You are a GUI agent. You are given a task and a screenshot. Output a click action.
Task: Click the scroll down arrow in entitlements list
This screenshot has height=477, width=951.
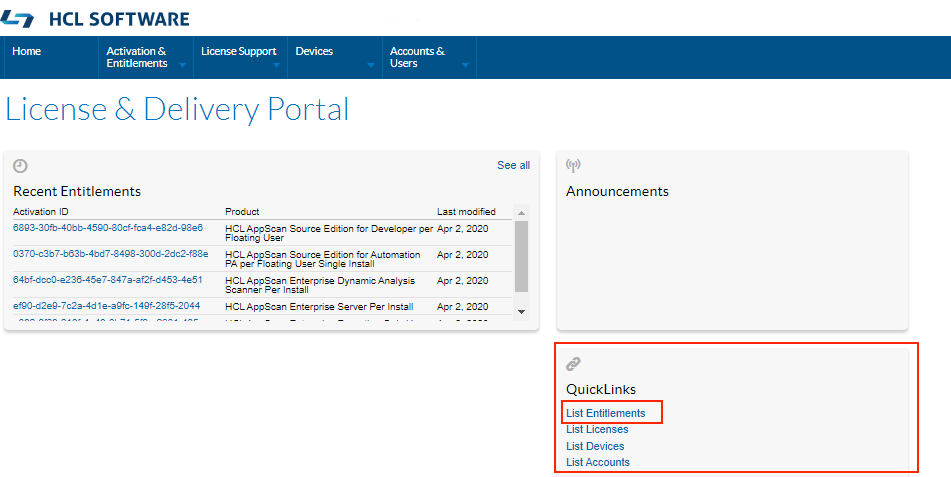point(521,312)
